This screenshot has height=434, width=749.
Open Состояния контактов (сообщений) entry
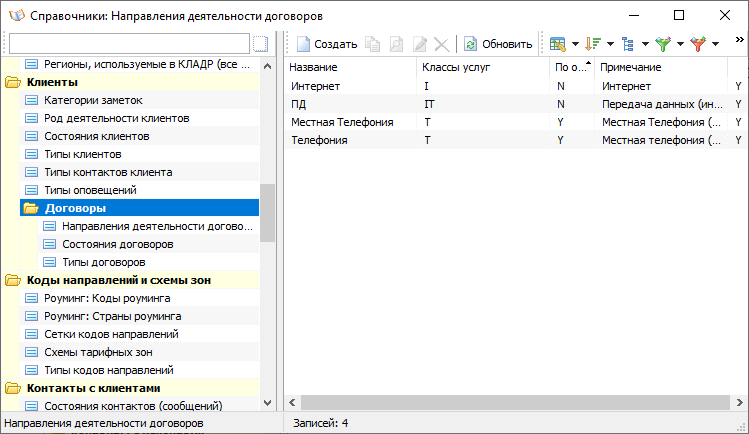click(x=133, y=406)
